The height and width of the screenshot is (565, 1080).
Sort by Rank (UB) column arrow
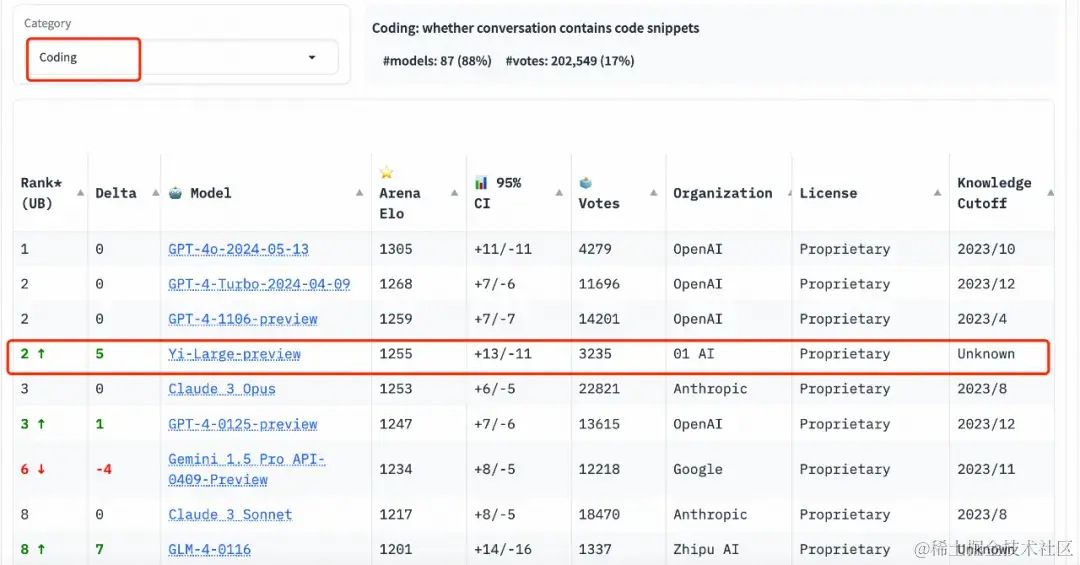pos(81,193)
